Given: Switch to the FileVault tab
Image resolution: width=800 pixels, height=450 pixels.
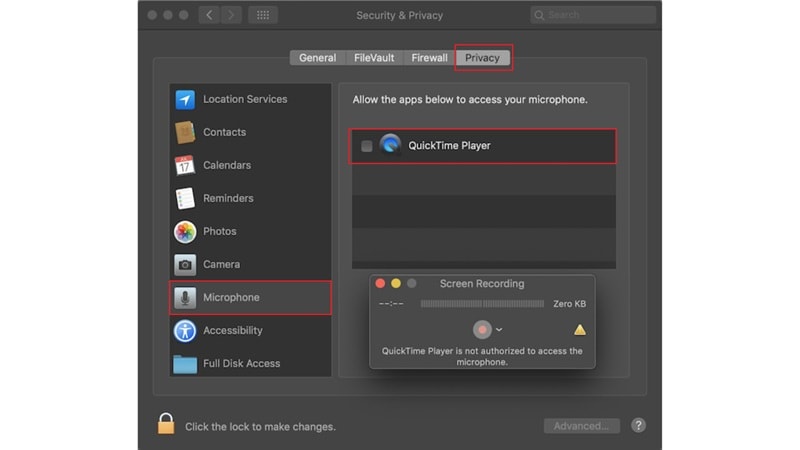Looking at the screenshot, I should click(x=374, y=58).
